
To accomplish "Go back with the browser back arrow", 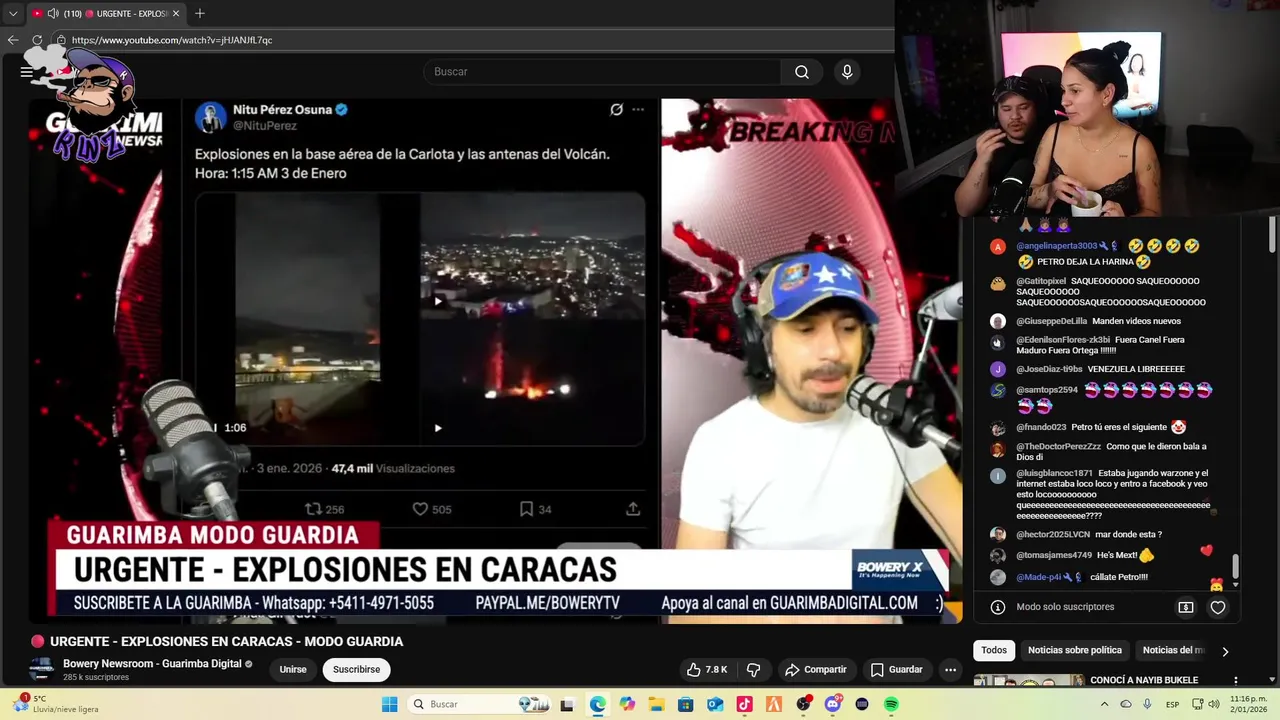I will pos(13,40).
